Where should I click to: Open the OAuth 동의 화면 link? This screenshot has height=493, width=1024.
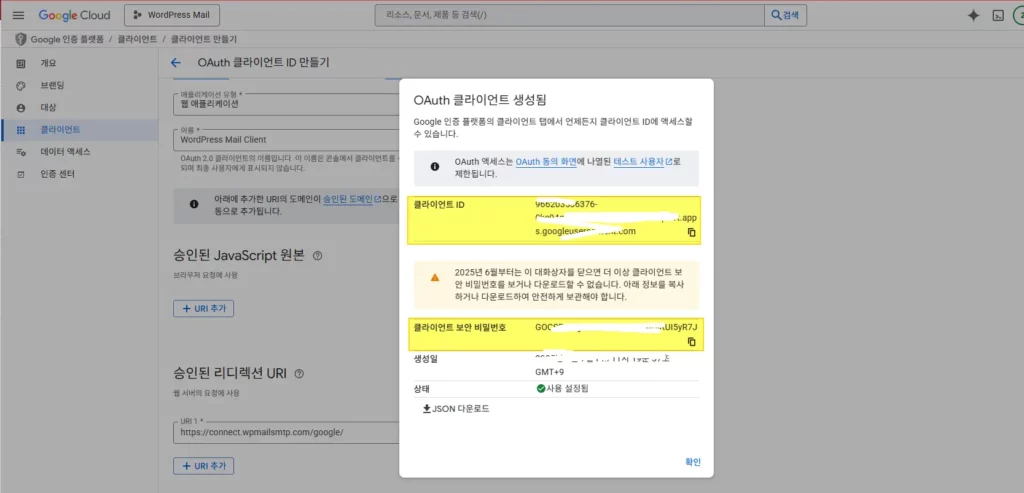click(x=546, y=161)
